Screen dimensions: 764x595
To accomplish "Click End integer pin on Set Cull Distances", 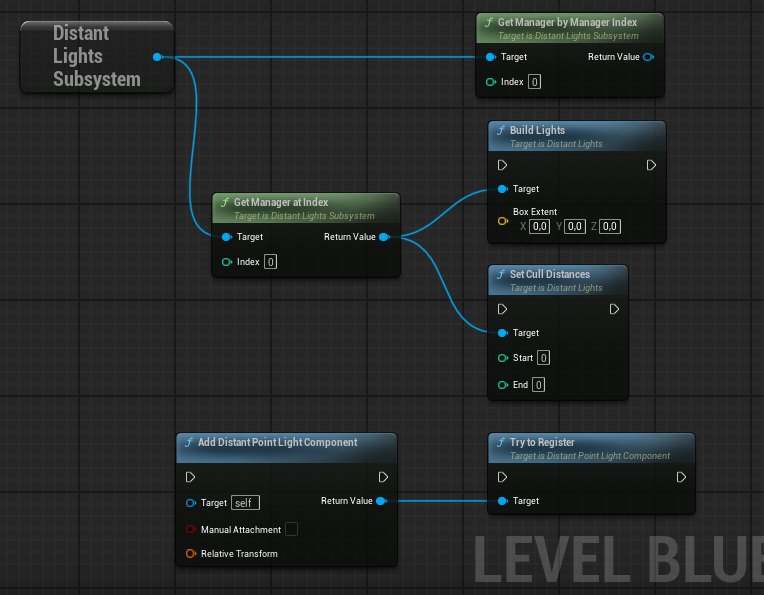I will pyautogui.click(x=503, y=385).
